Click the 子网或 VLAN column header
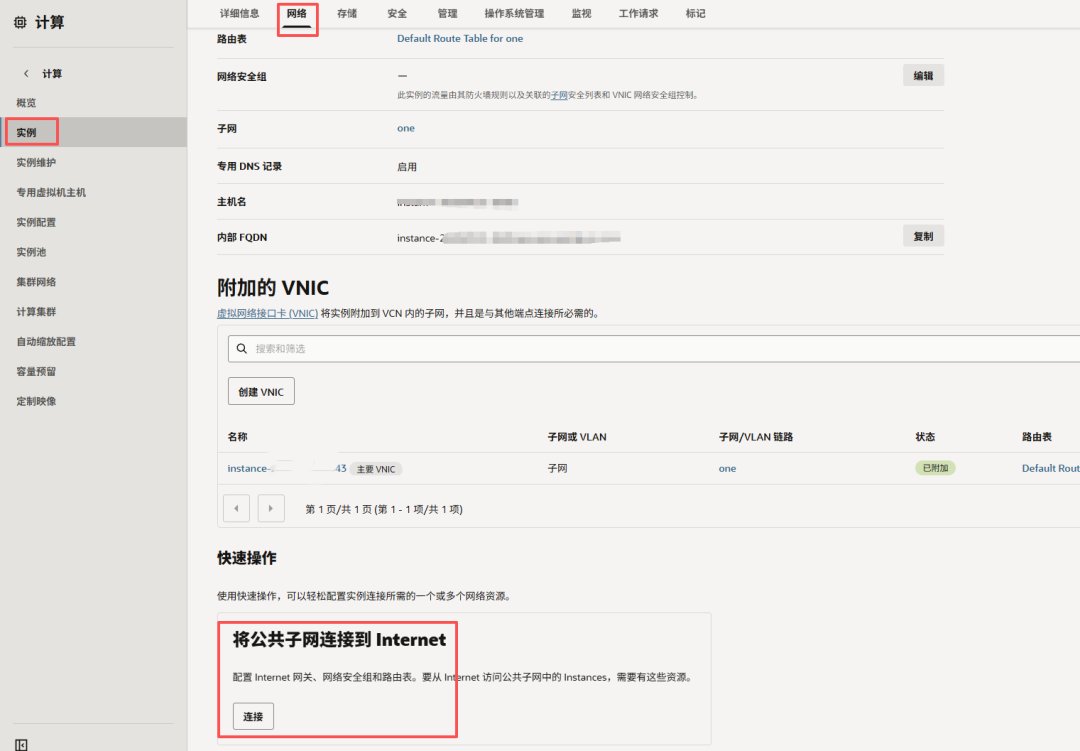The width and height of the screenshot is (1080, 751). [x=577, y=437]
